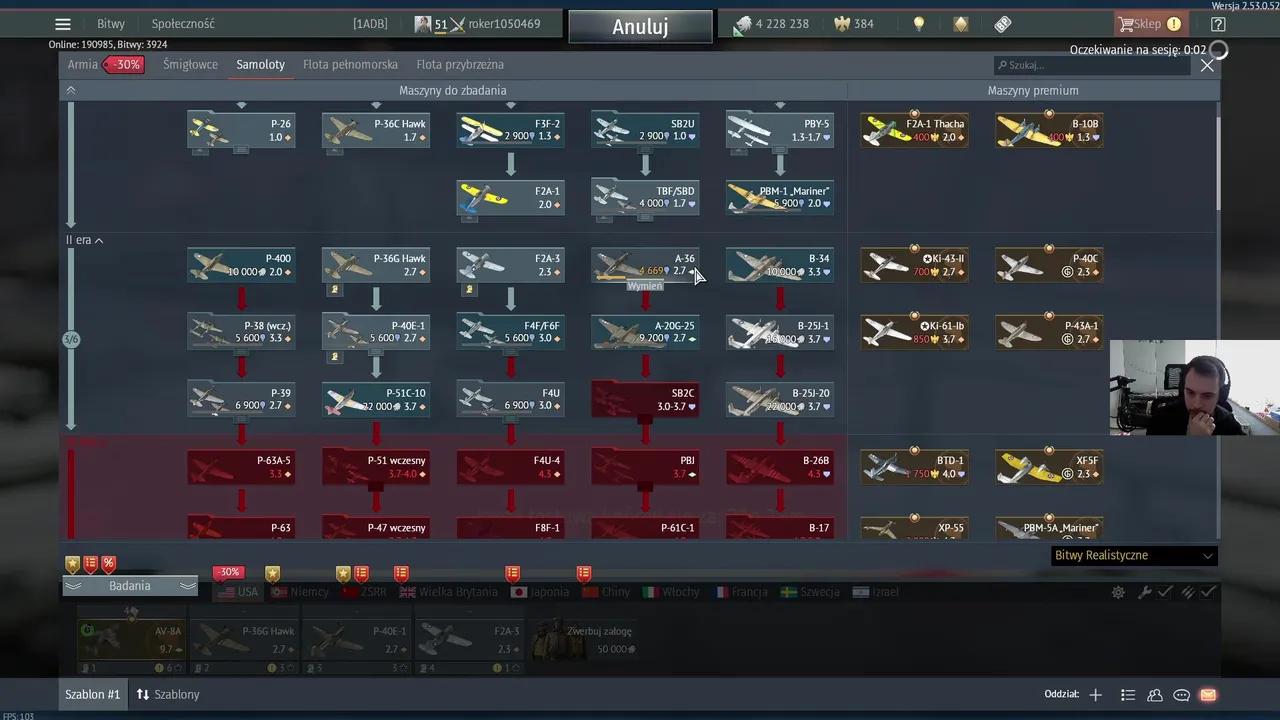Click the Zwerbuj załogę recruit crew slot
Image resolution: width=1280 pixels, height=720 pixels.
584,640
